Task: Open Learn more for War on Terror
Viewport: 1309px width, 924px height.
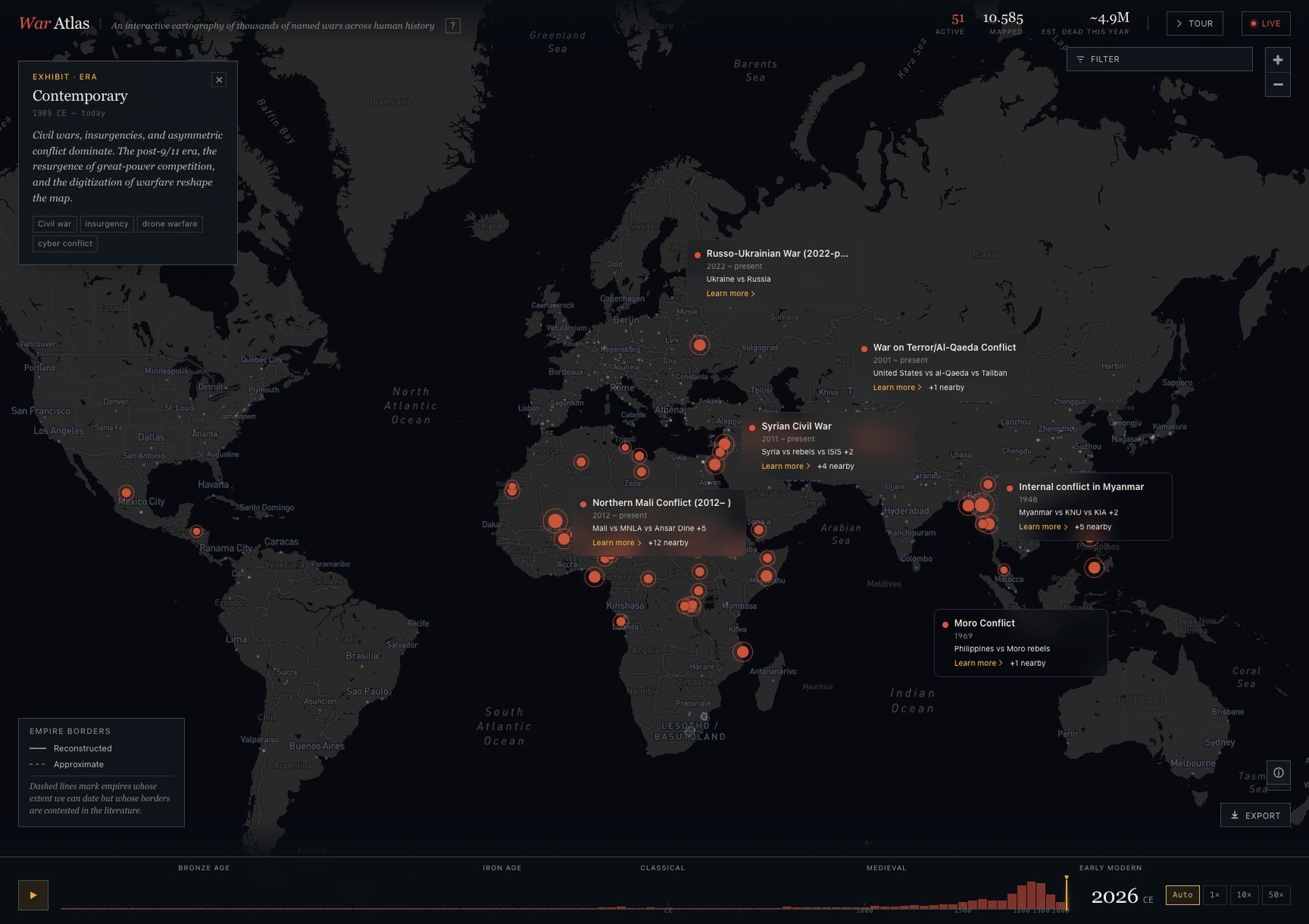Action: [897, 387]
